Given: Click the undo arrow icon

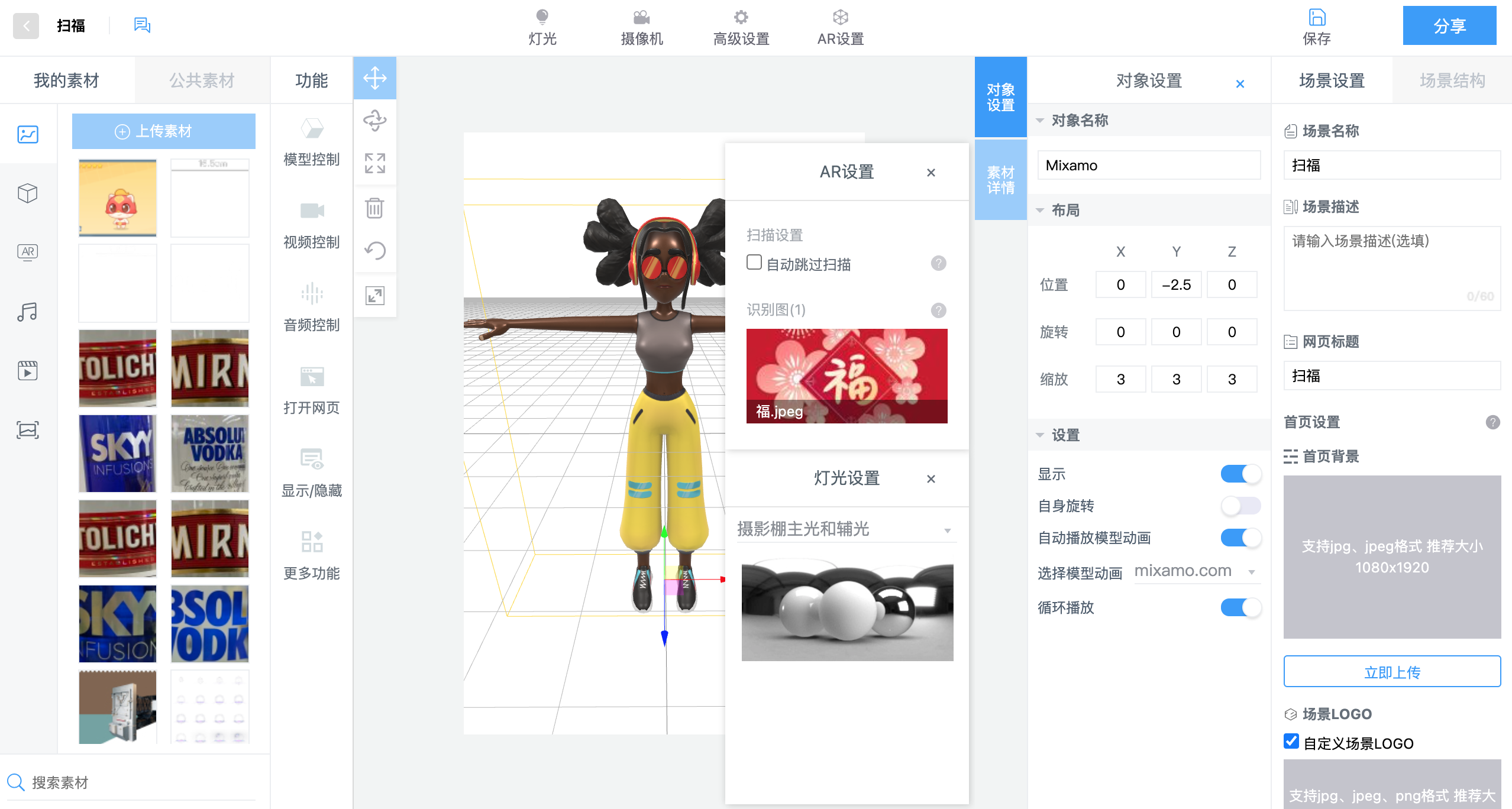Looking at the screenshot, I should click(x=374, y=251).
